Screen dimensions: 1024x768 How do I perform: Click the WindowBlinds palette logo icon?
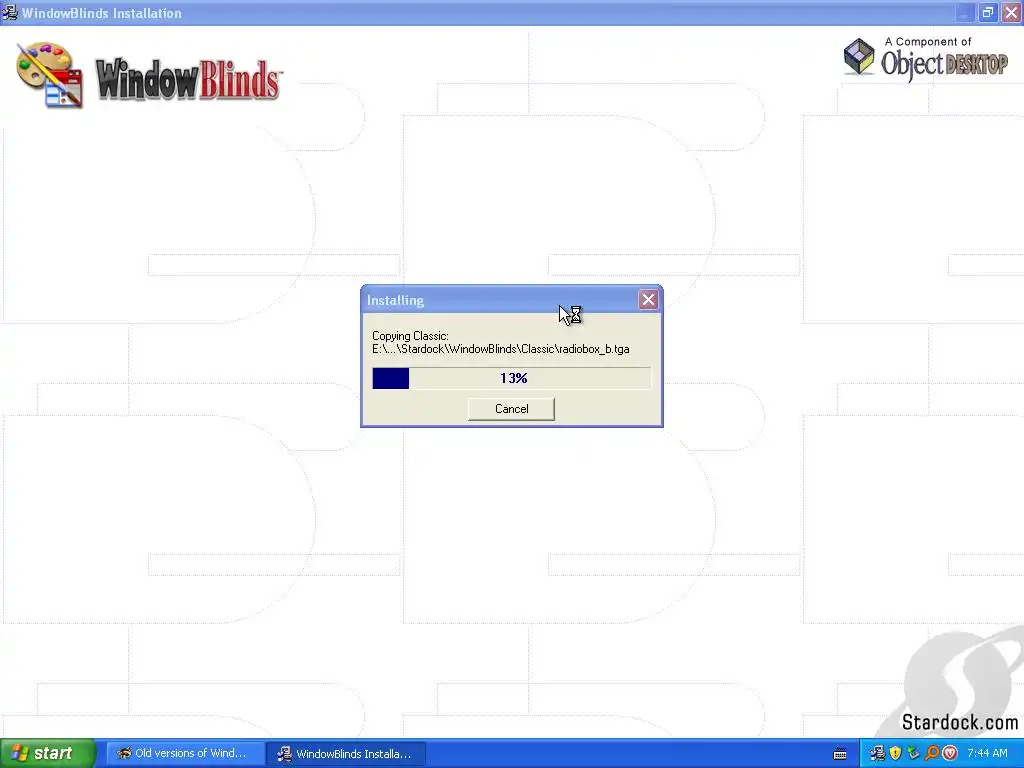click(50, 74)
